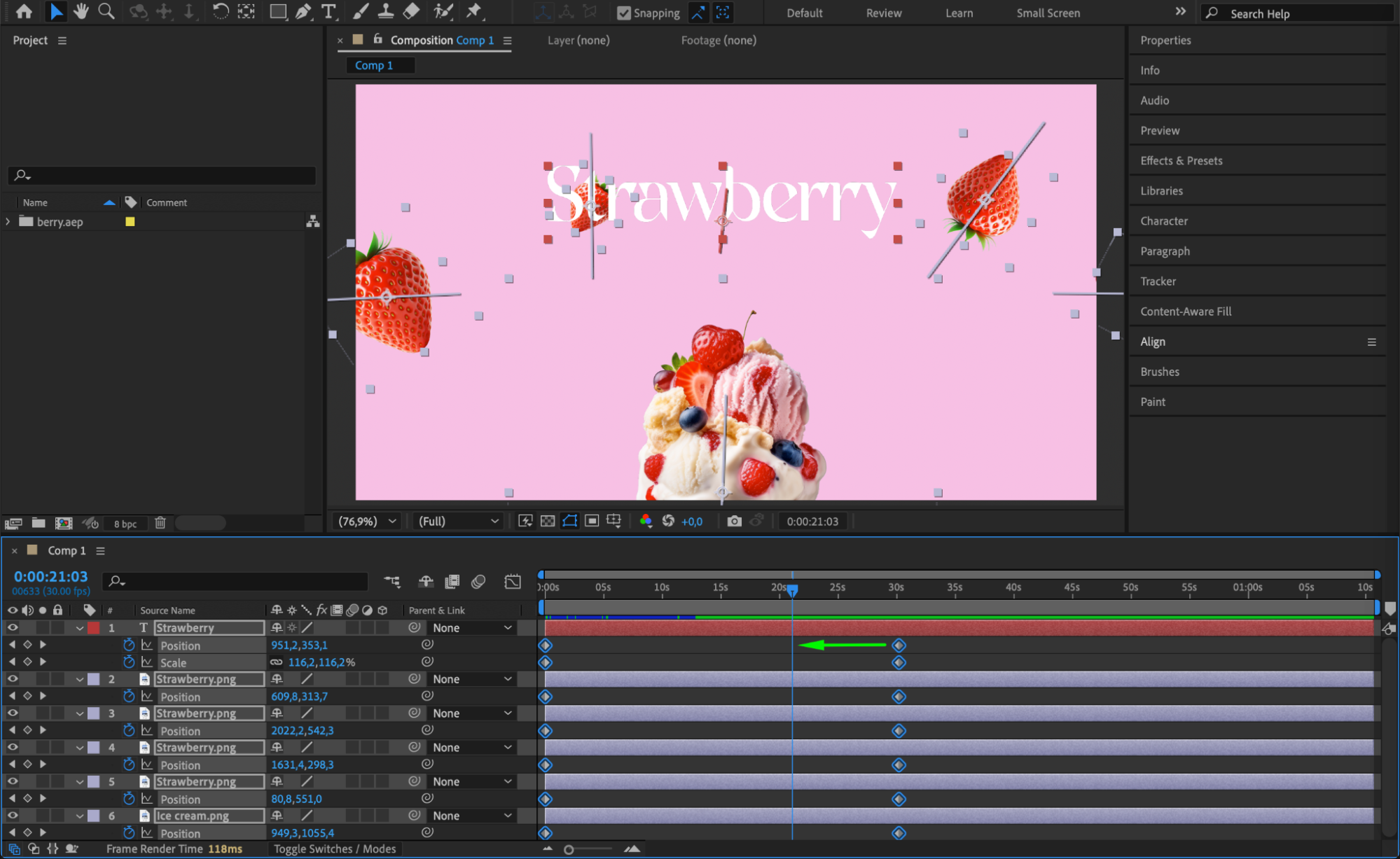This screenshot has width=1400, height=859.
Task: Open Graph Editor in timeline
Action: [x=513, y=581]
